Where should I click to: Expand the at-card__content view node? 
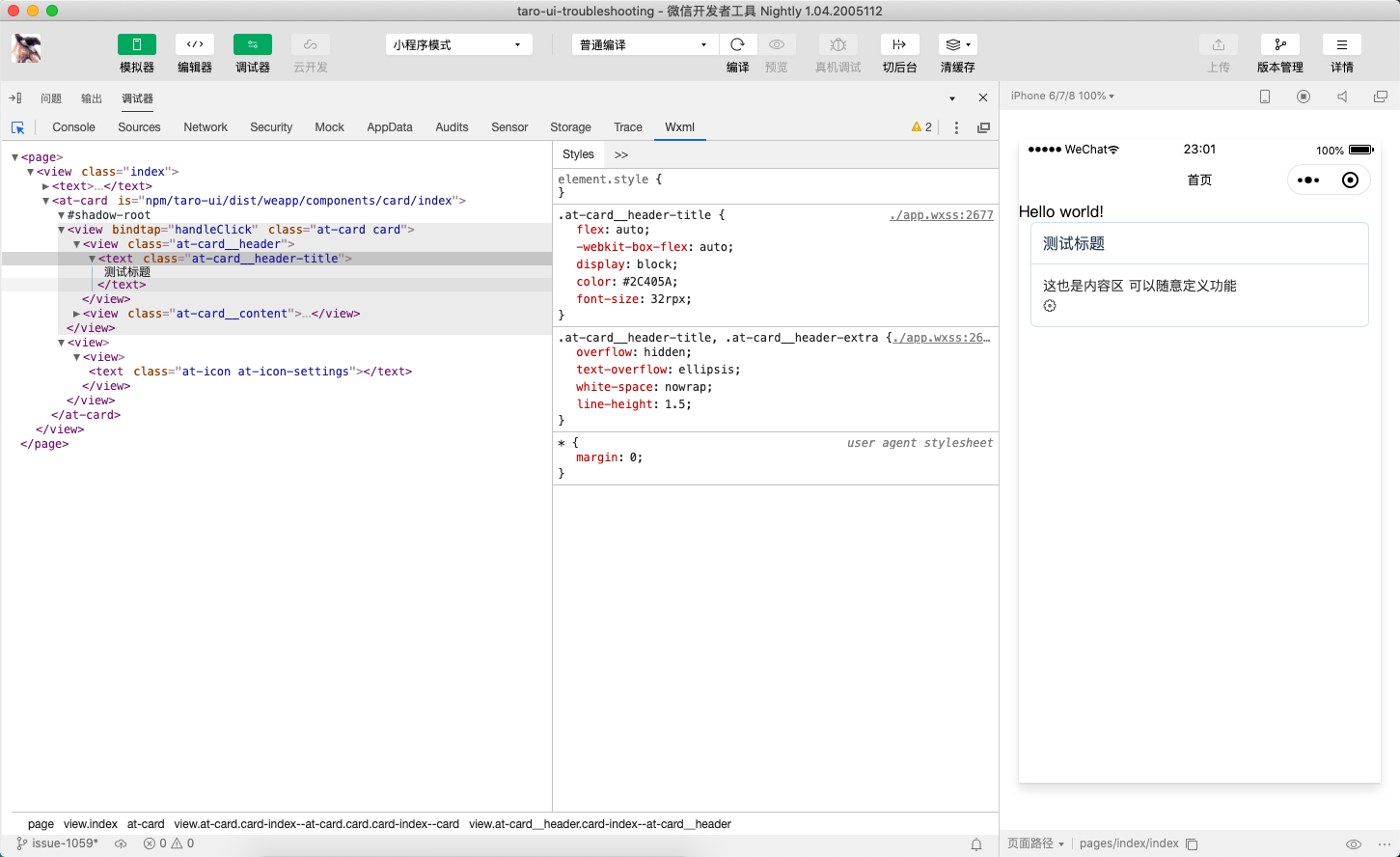[76, 314]
